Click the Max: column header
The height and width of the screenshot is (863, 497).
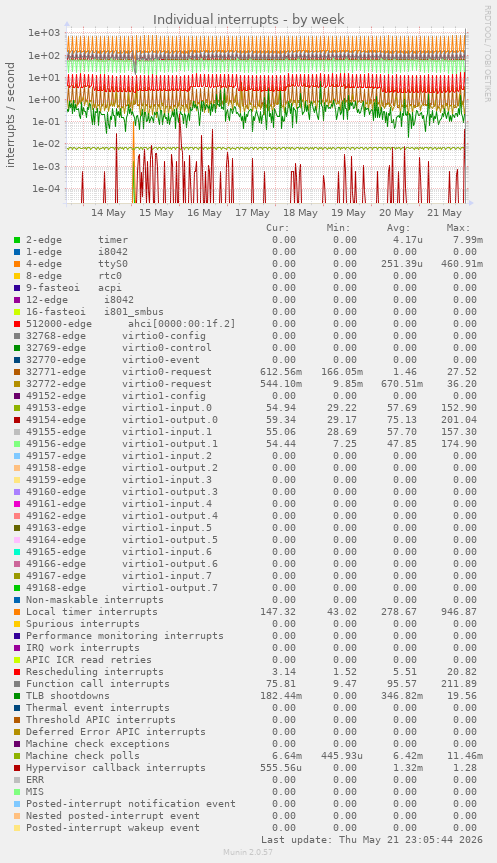pos(458,228)
